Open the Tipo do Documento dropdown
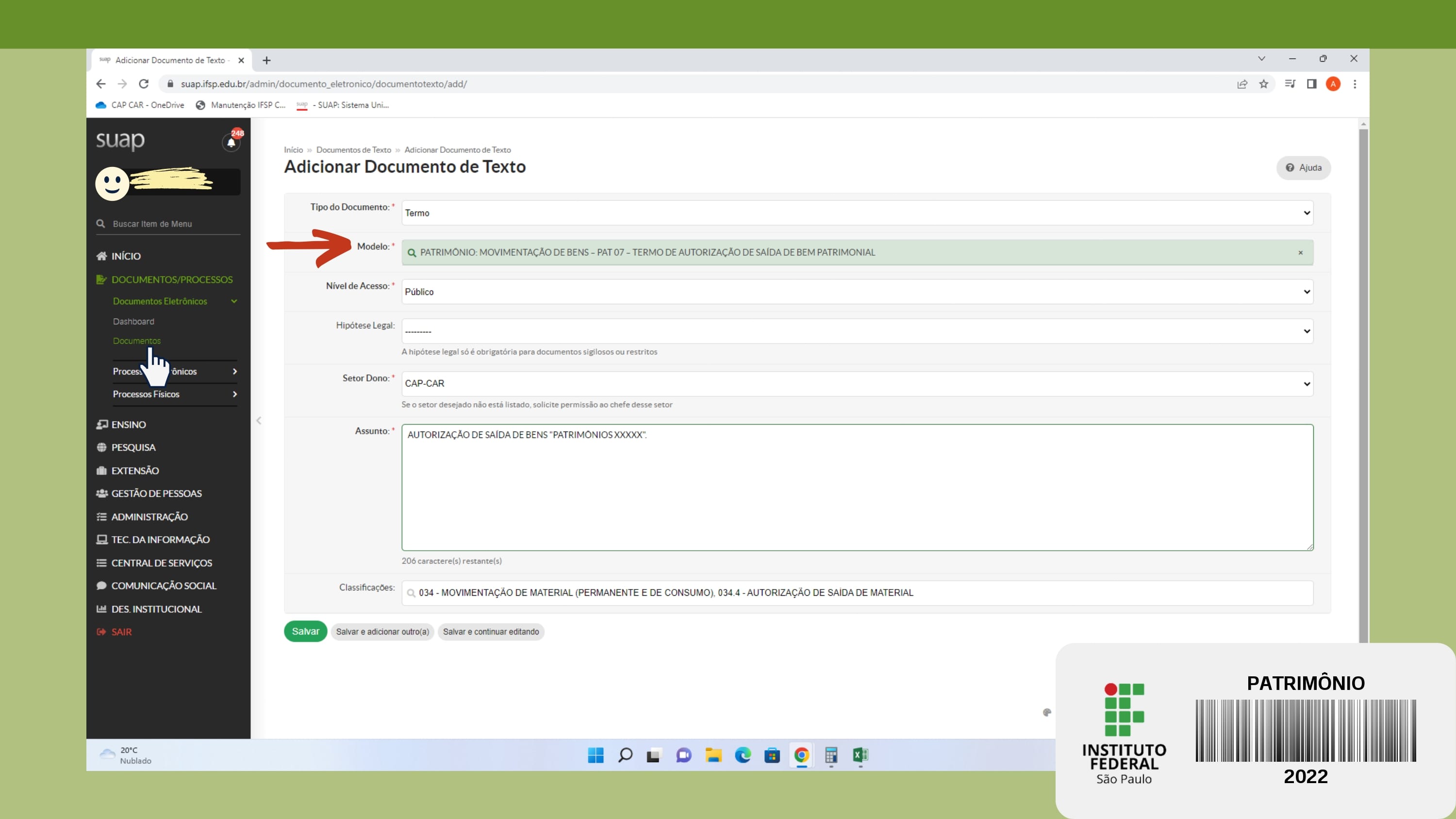Image resolution: width=1456 pixels, height=819 pixels. [x=857, y=213]
